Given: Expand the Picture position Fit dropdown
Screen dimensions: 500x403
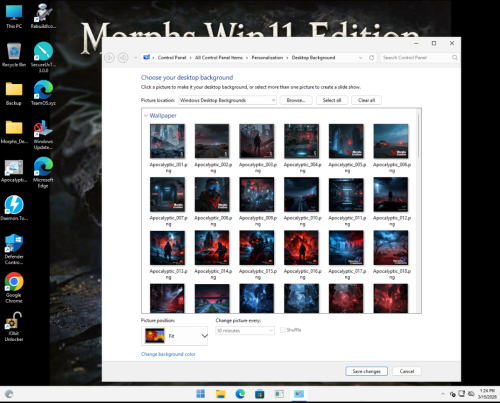Looking at the screenshot, I should 174,336.
